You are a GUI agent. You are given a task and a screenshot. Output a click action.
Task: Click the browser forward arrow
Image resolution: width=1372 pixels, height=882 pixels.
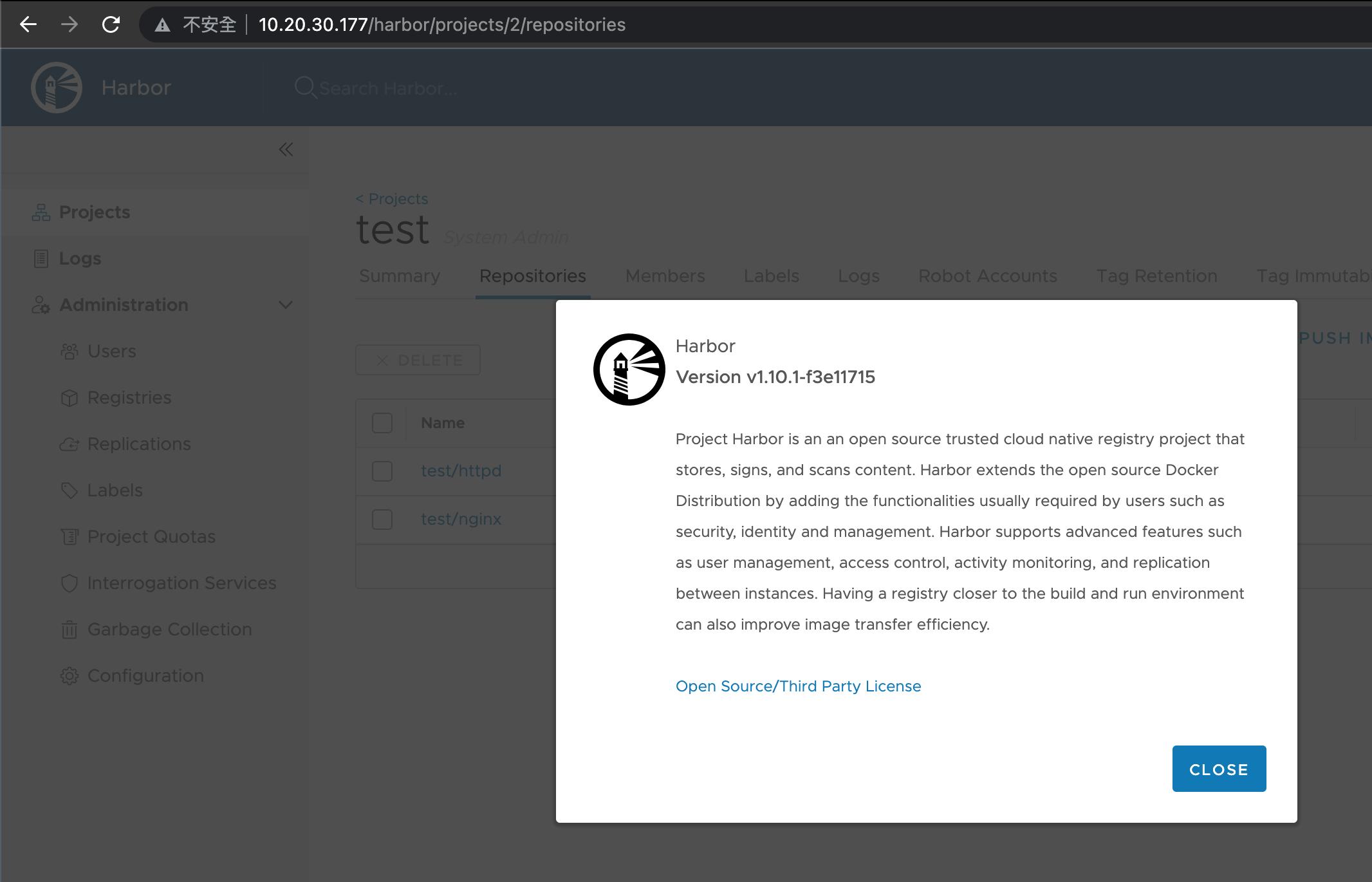[70, 24]
